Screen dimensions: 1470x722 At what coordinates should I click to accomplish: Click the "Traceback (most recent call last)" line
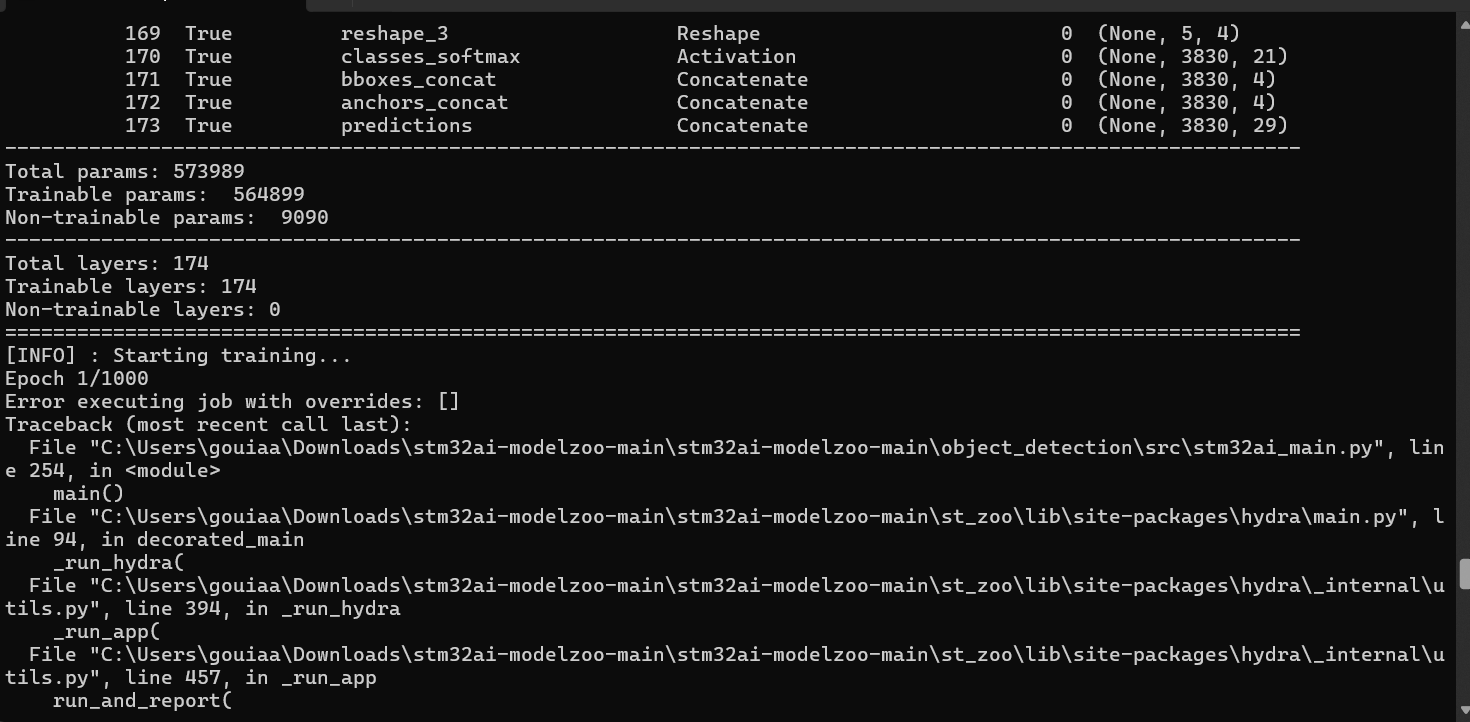point(208,425)
